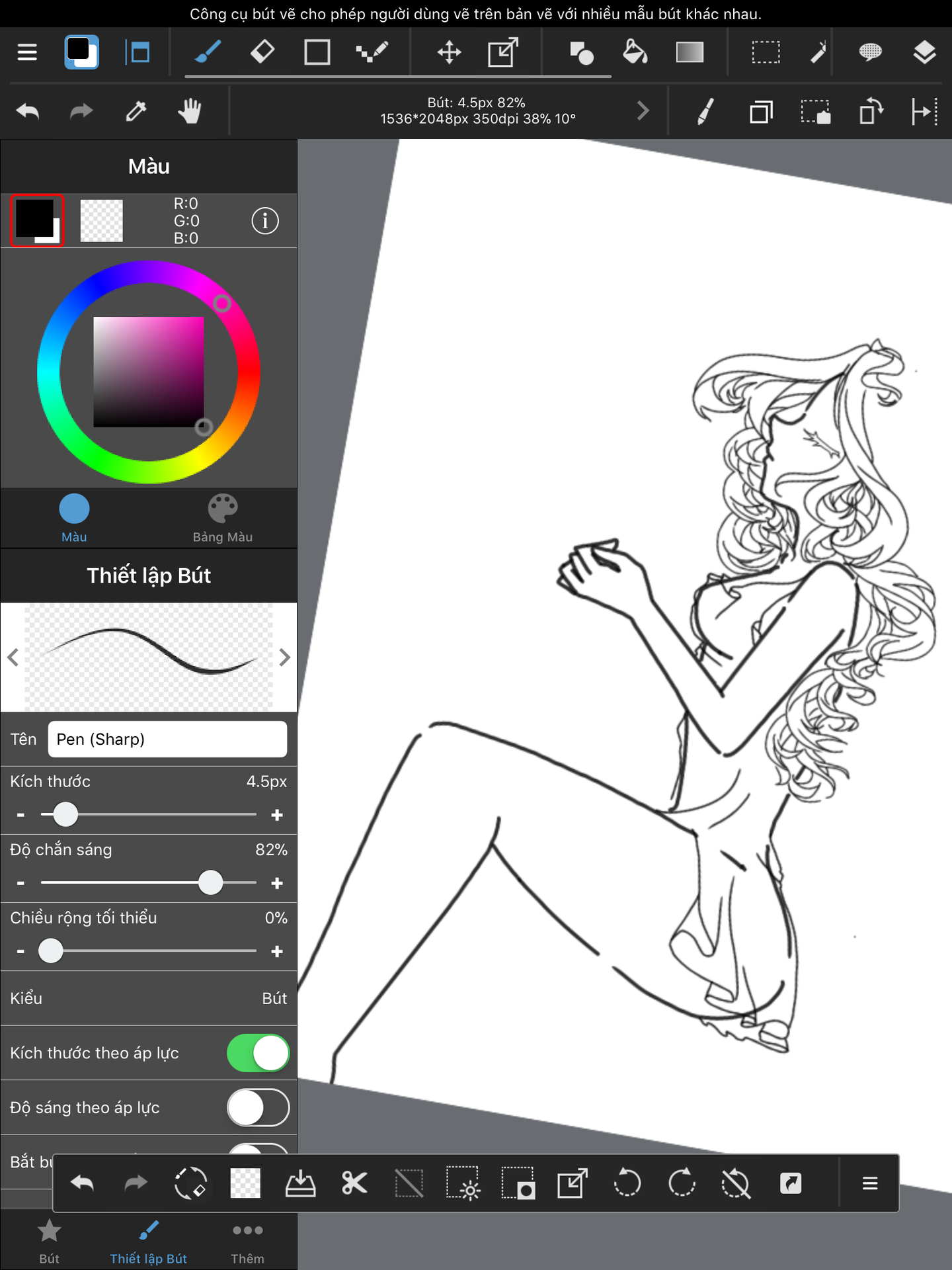Expand status bar info with right arrow
The height and width of the screenshot is (1270, 952).
pyautogui.click(x=642, y=110)
